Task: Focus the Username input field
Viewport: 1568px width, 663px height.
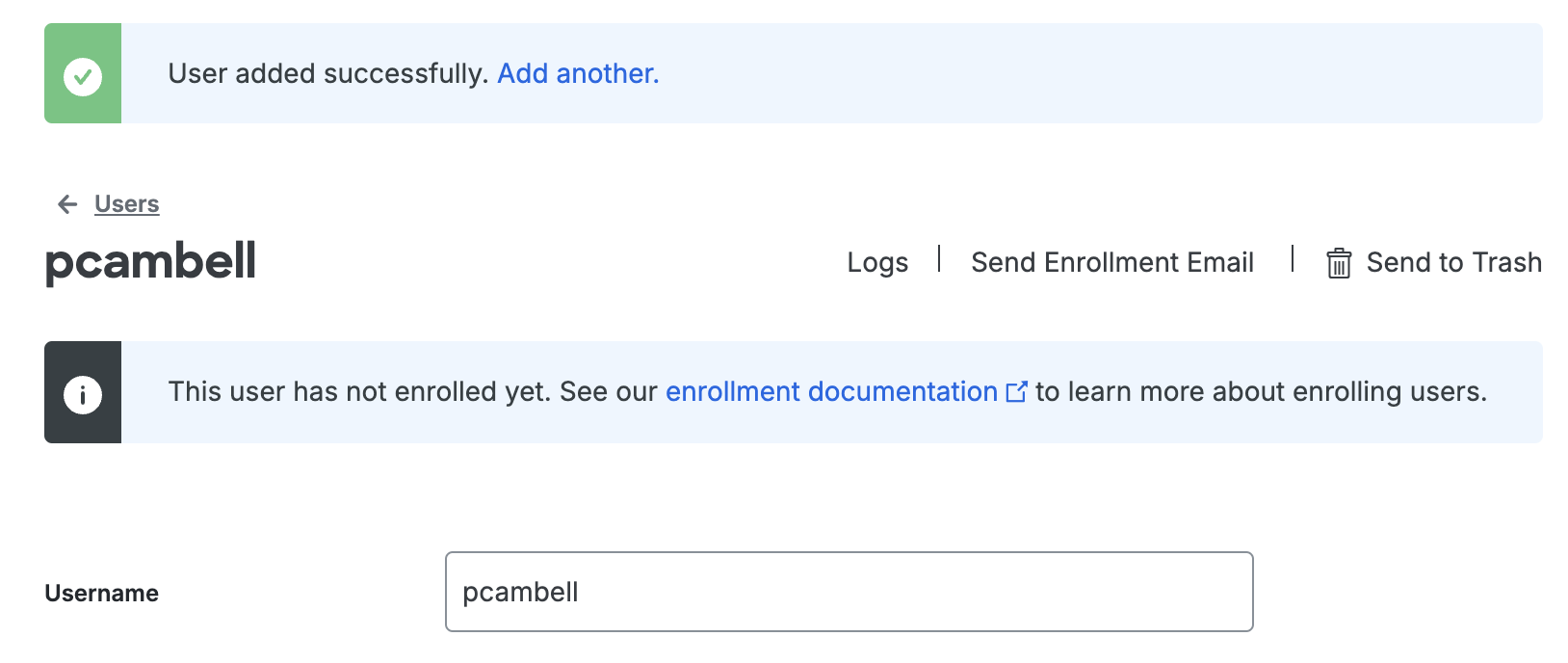Action: pos(849,592)
